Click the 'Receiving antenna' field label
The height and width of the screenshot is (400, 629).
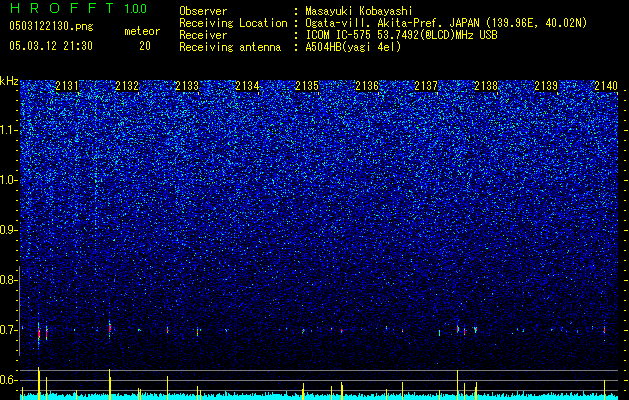(230, 47)
